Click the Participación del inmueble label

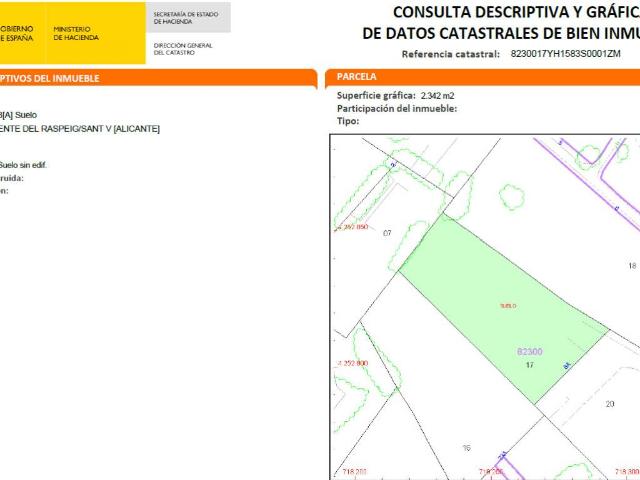click(397, 109)
